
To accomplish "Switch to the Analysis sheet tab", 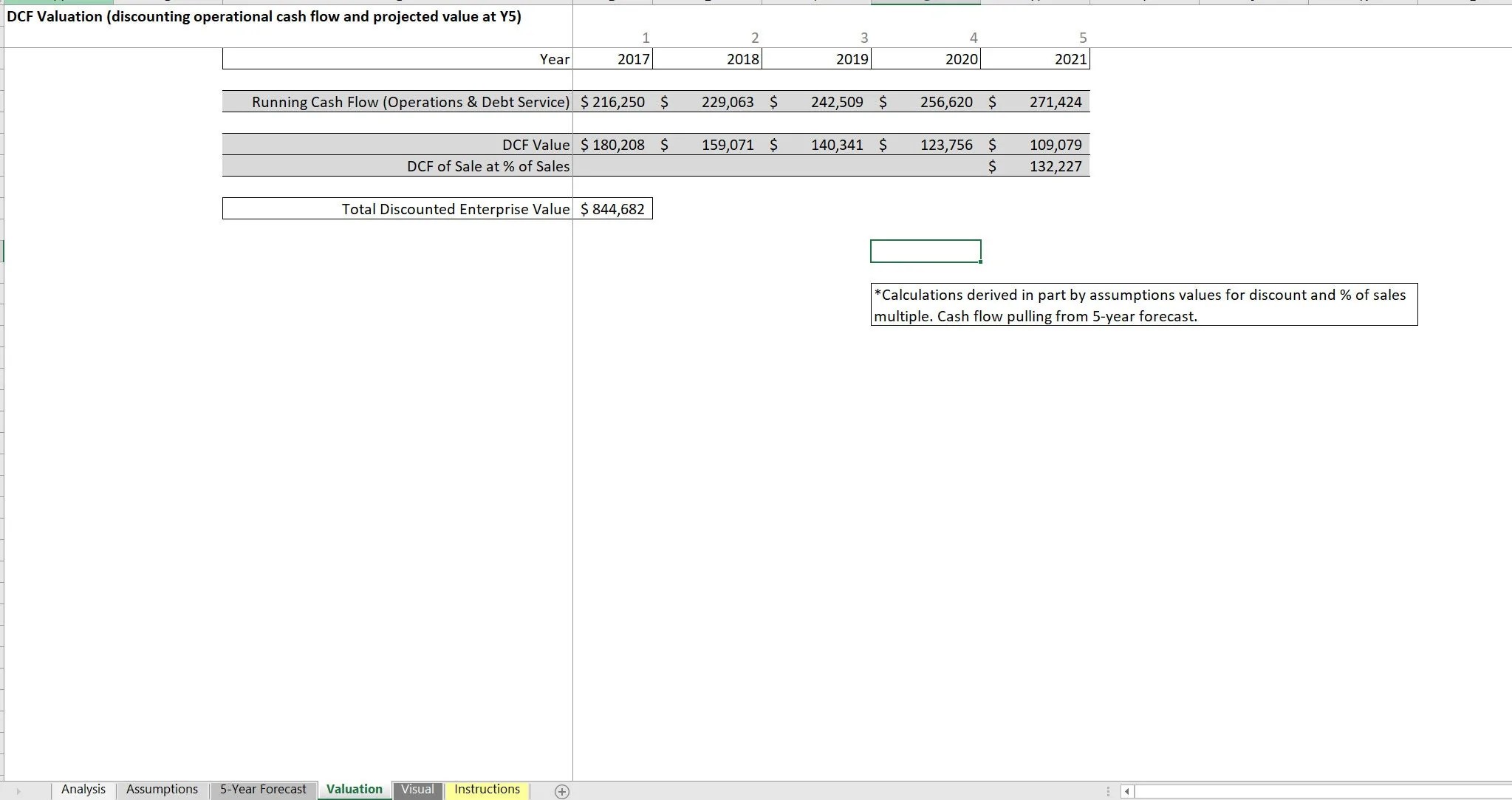I will [x=83, y=789].
